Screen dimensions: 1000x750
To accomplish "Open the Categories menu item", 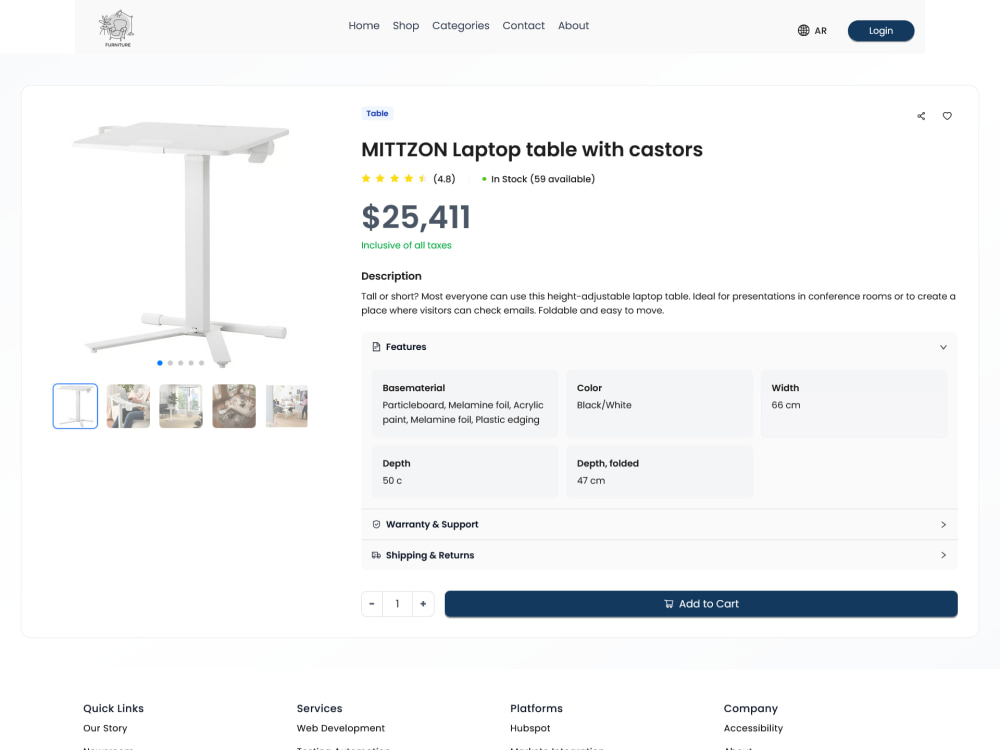I will click(460, 26).
